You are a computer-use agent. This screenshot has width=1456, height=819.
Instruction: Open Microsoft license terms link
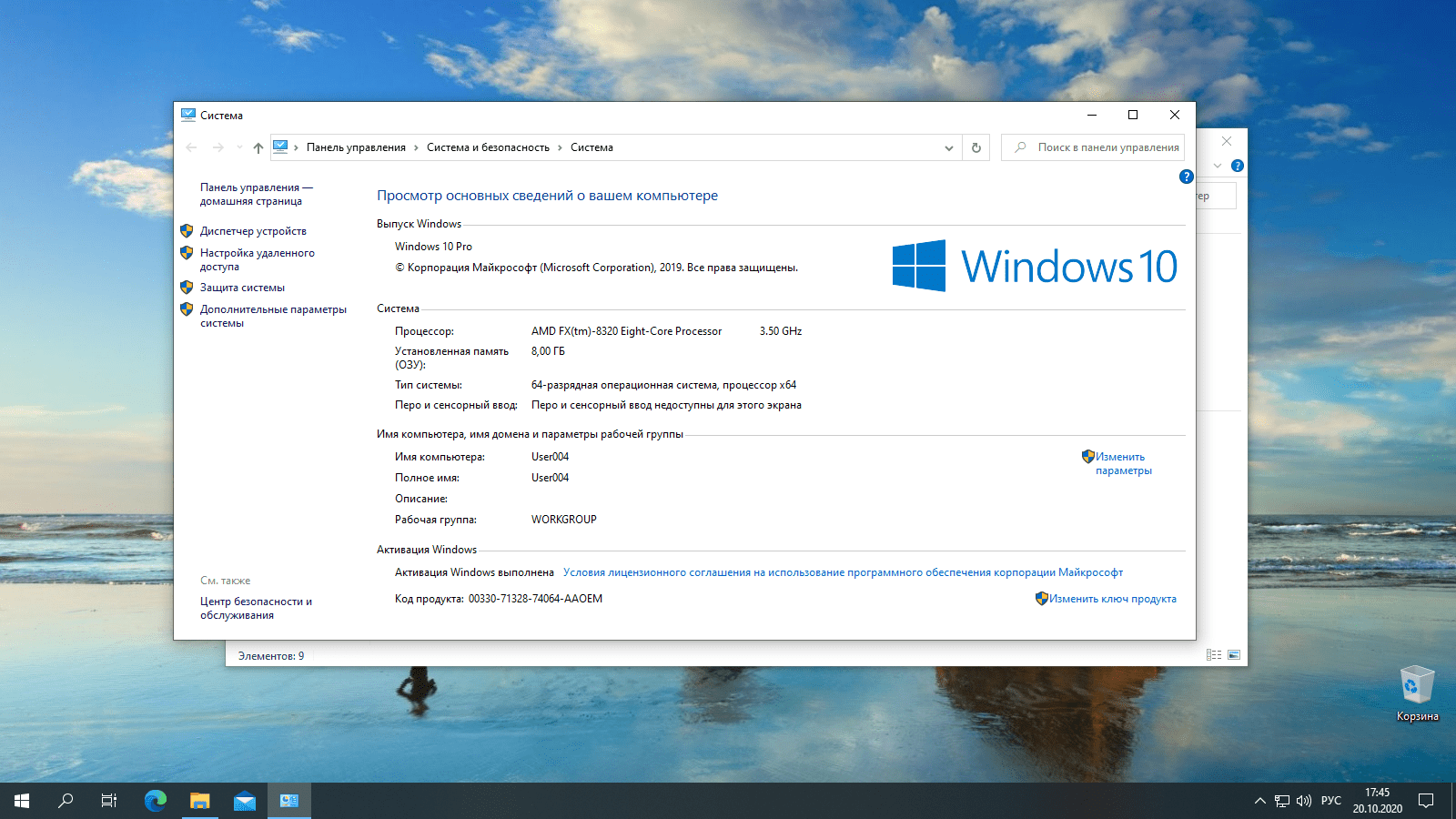(843, 572)
